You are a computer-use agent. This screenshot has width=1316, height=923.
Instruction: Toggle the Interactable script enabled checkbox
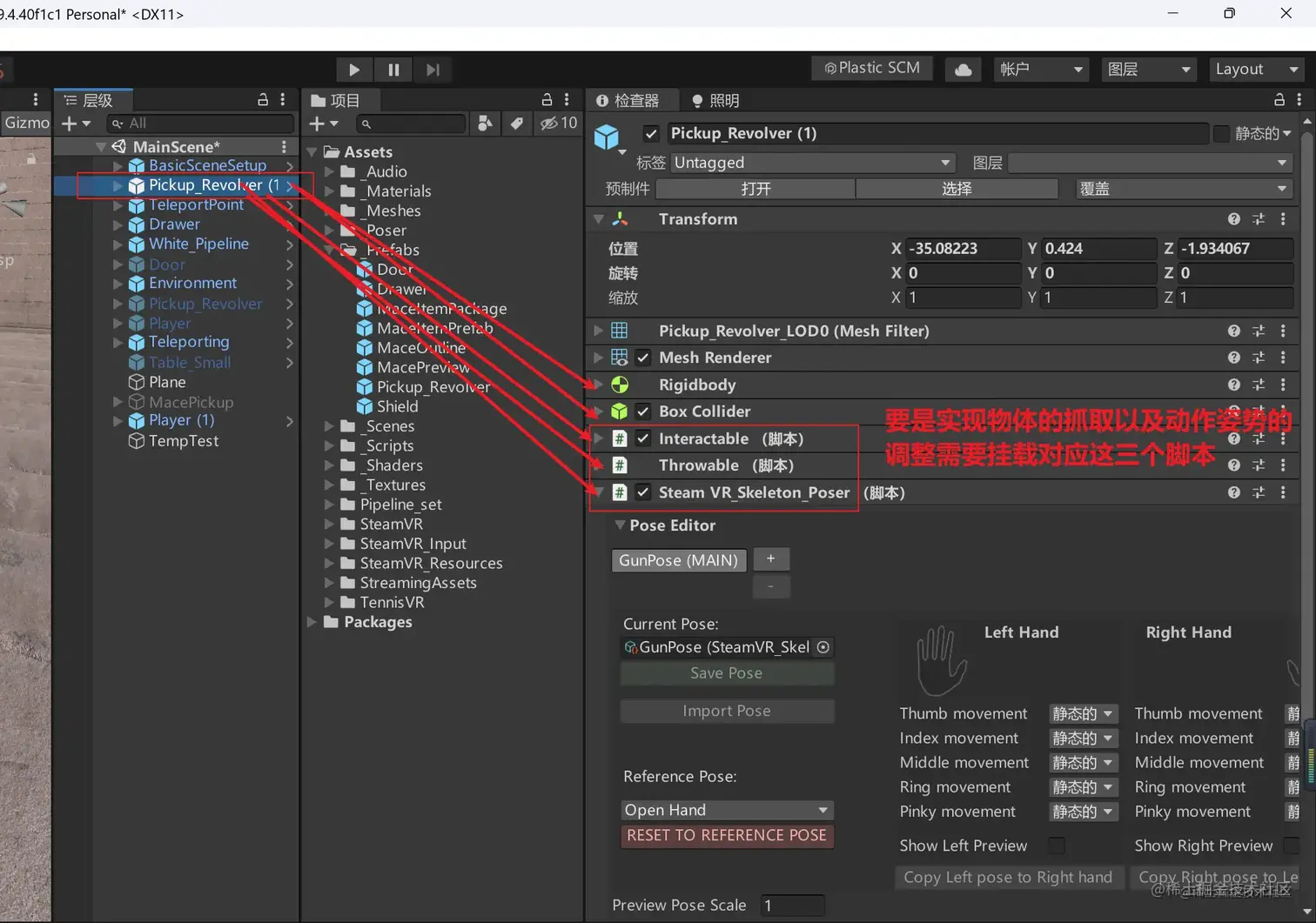pyautogui.click(x=643, y=438)
